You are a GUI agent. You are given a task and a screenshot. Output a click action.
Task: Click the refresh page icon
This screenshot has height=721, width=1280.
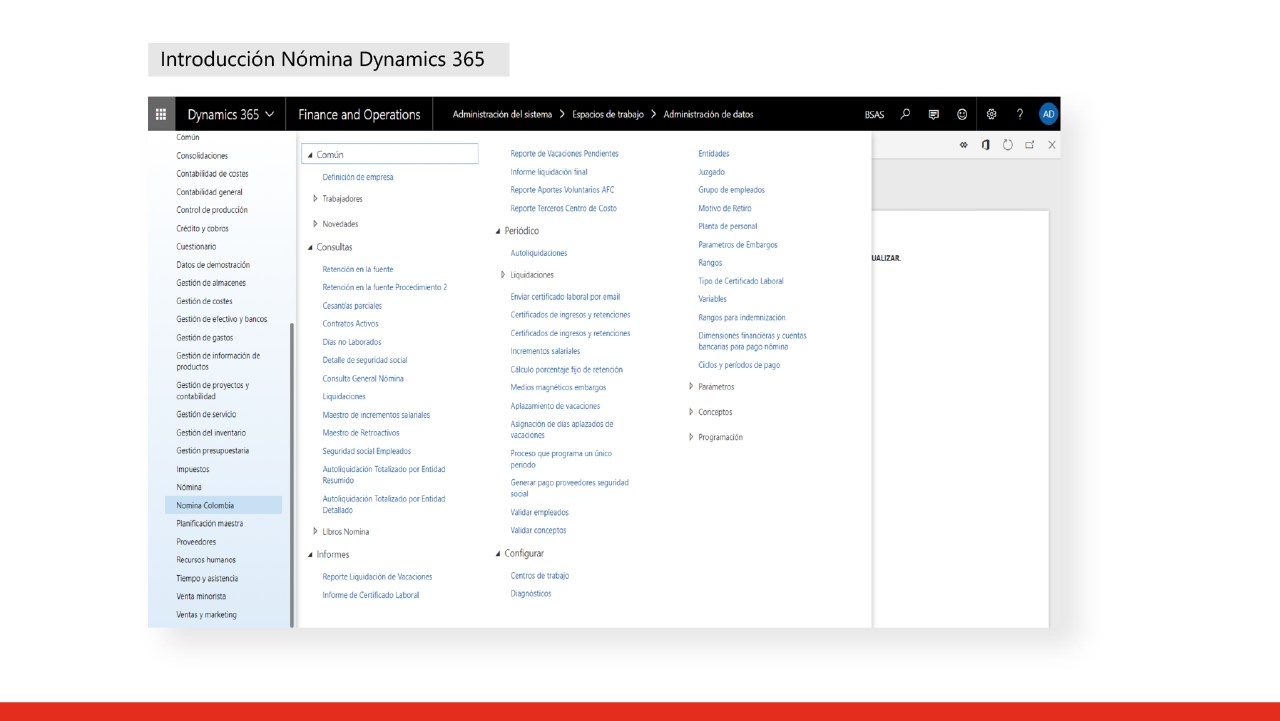[x=1008, y=145]
